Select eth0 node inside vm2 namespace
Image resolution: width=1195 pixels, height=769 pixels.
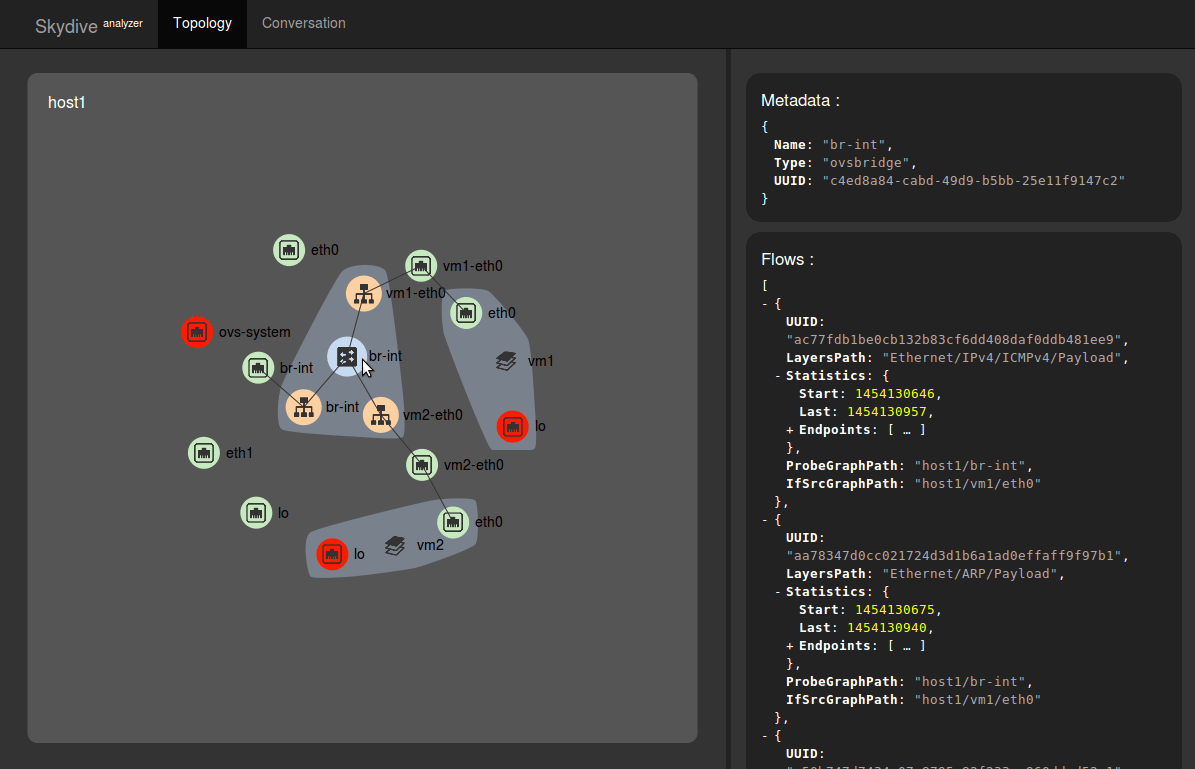(x=453, y=522)
